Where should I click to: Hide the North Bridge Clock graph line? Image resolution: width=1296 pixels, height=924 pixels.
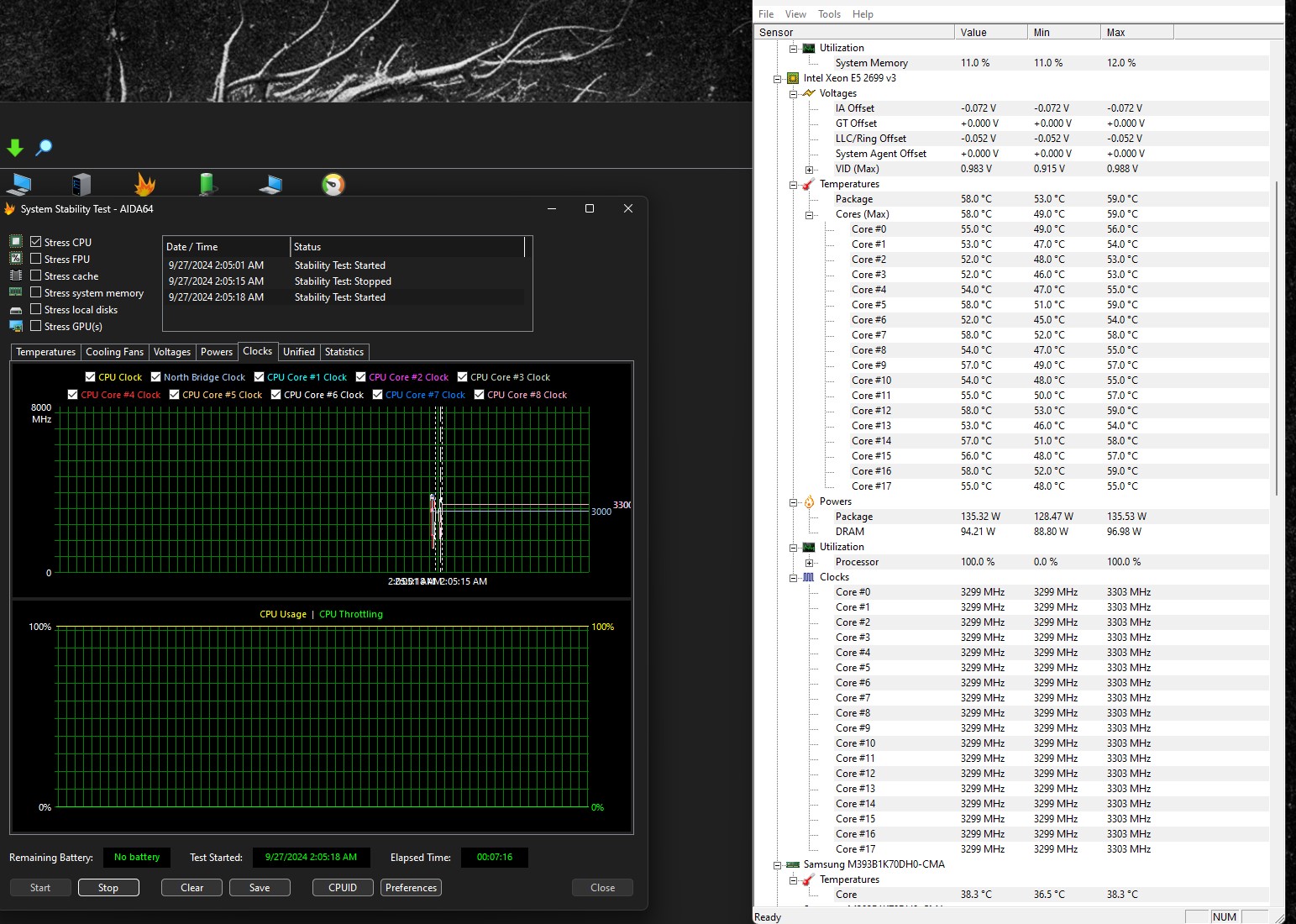point(155,377)
